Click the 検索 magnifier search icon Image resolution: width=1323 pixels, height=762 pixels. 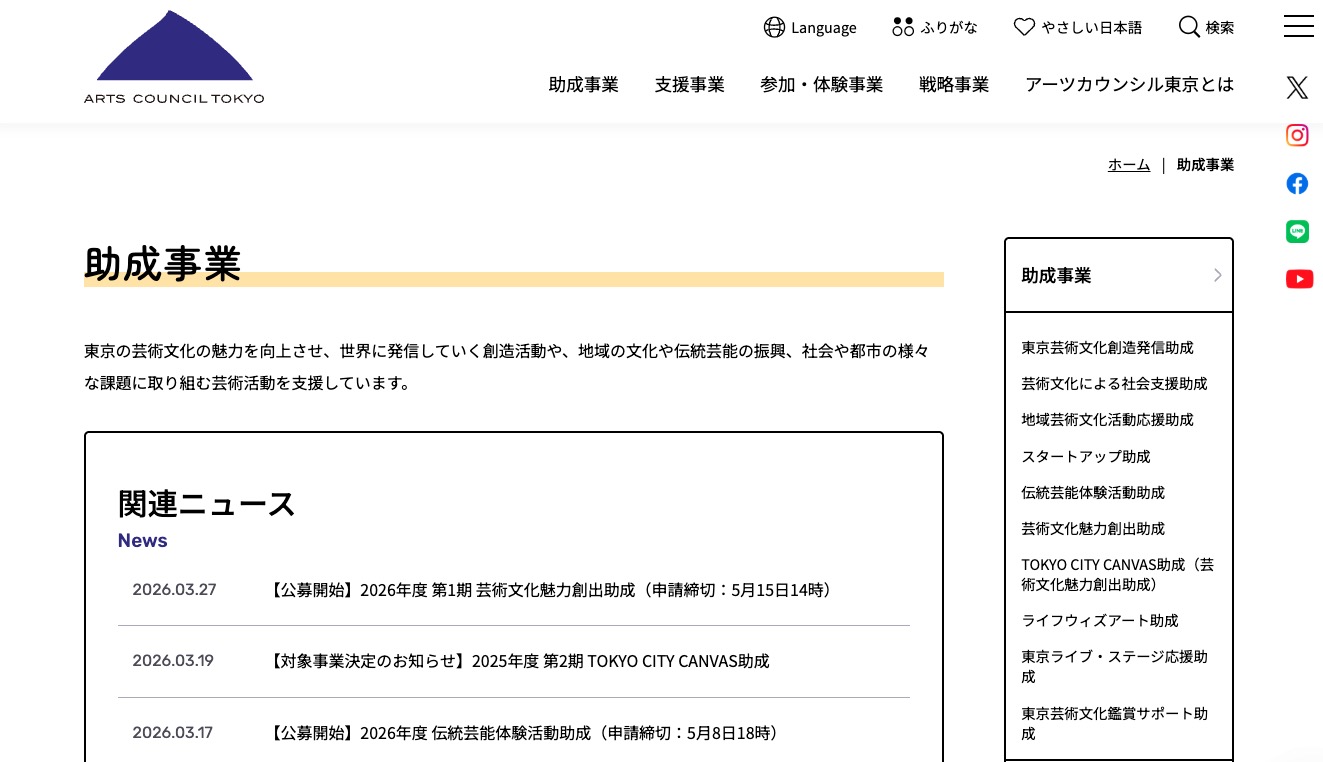(x=1189, y=27)
